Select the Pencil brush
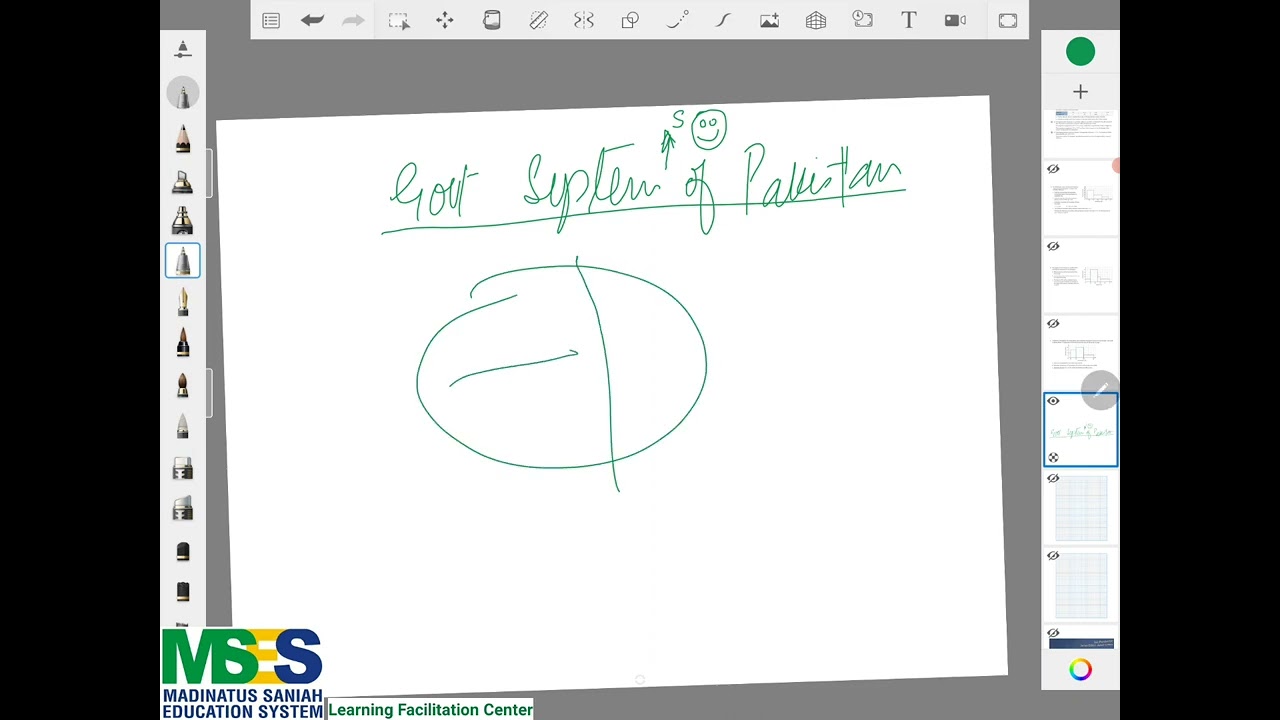This screenshot has height=720, width=1280. click(183, 138)
